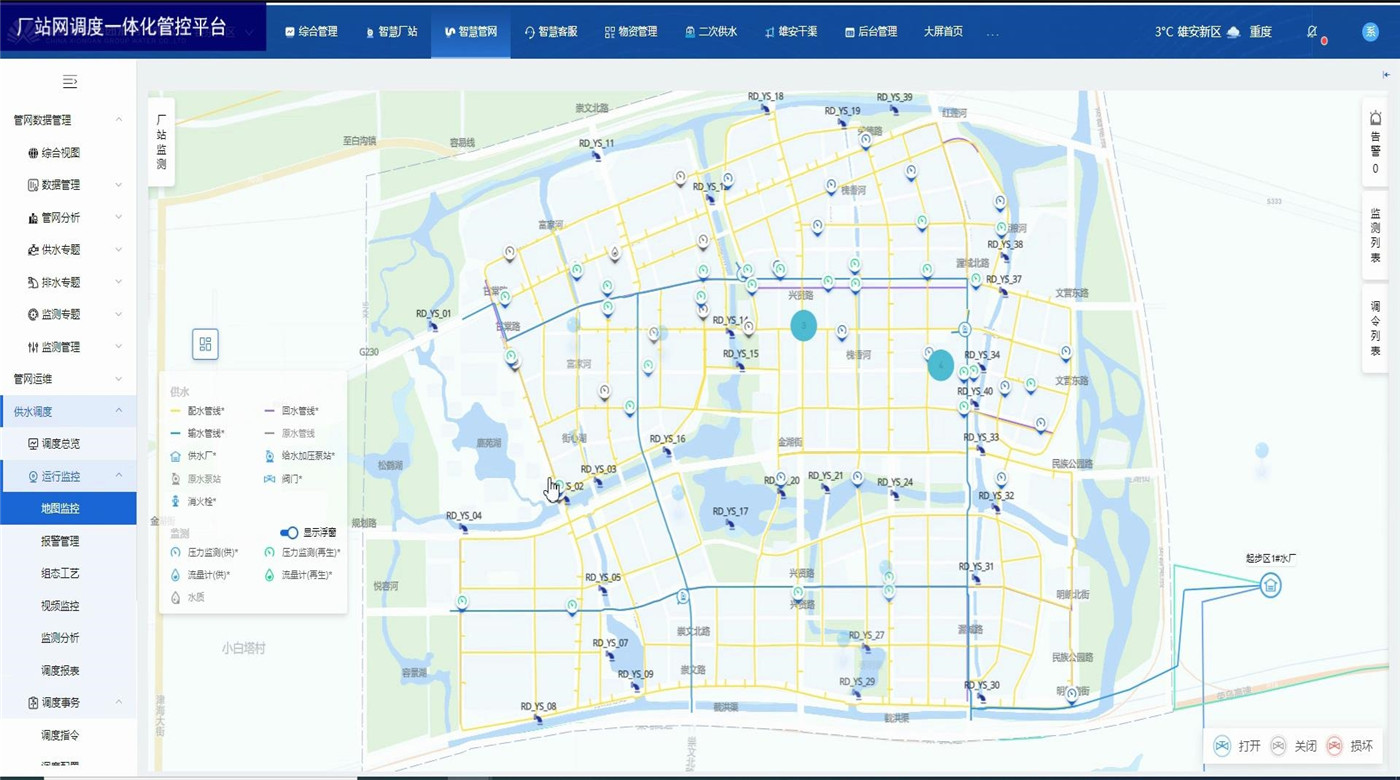
Task: Switch to the 智慧厂站 top tab
Action: pyautogui.click(x=391, y=32)
